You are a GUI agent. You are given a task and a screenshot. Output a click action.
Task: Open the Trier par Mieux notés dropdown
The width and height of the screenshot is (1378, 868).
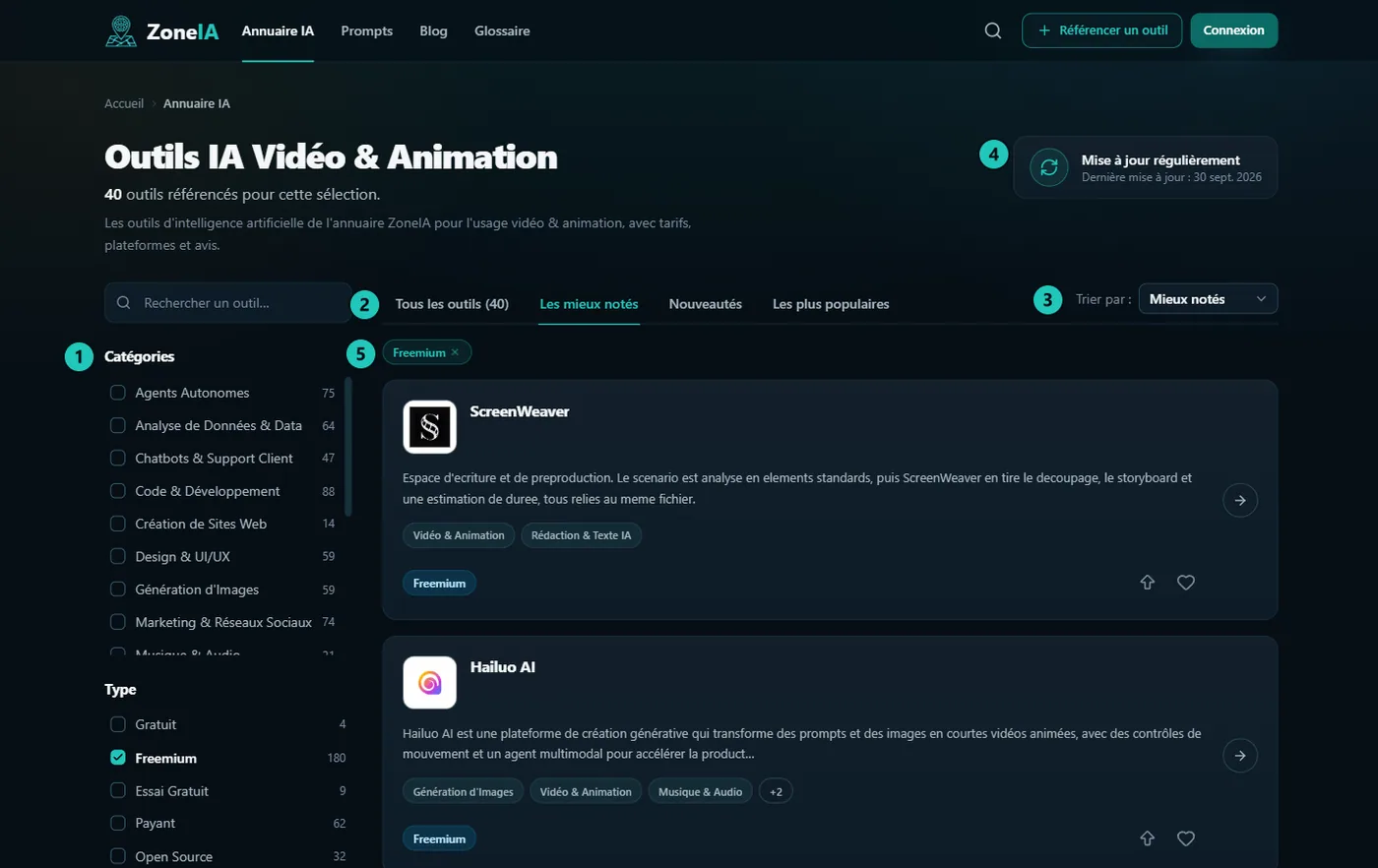coord(1208,299)
